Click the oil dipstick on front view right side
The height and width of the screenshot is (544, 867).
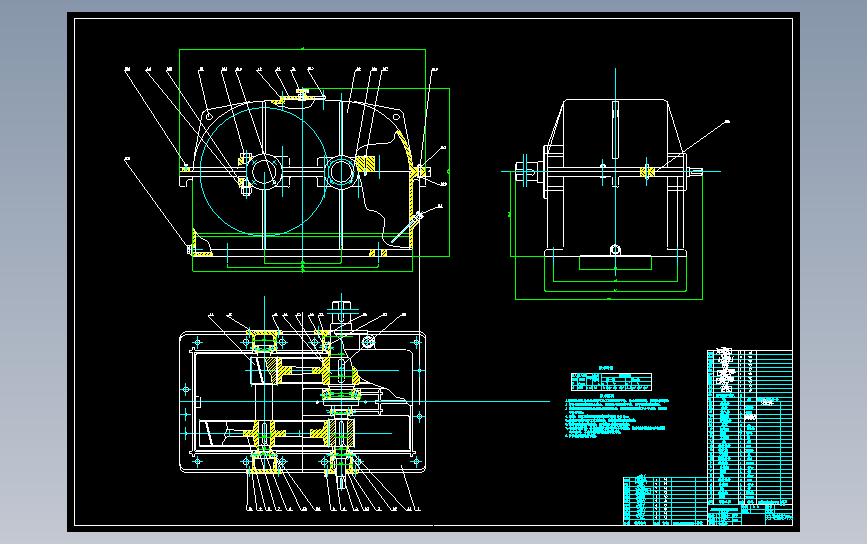[x=407, y=228]
